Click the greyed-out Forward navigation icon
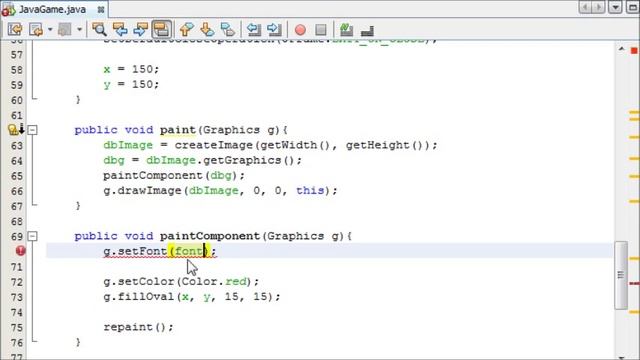Screen dimensions: 640x360 click(65, 29)
